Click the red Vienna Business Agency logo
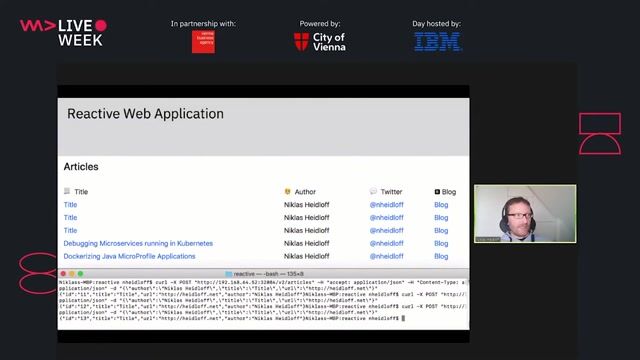Screen dimensions: 640x360 coord(203,42)
